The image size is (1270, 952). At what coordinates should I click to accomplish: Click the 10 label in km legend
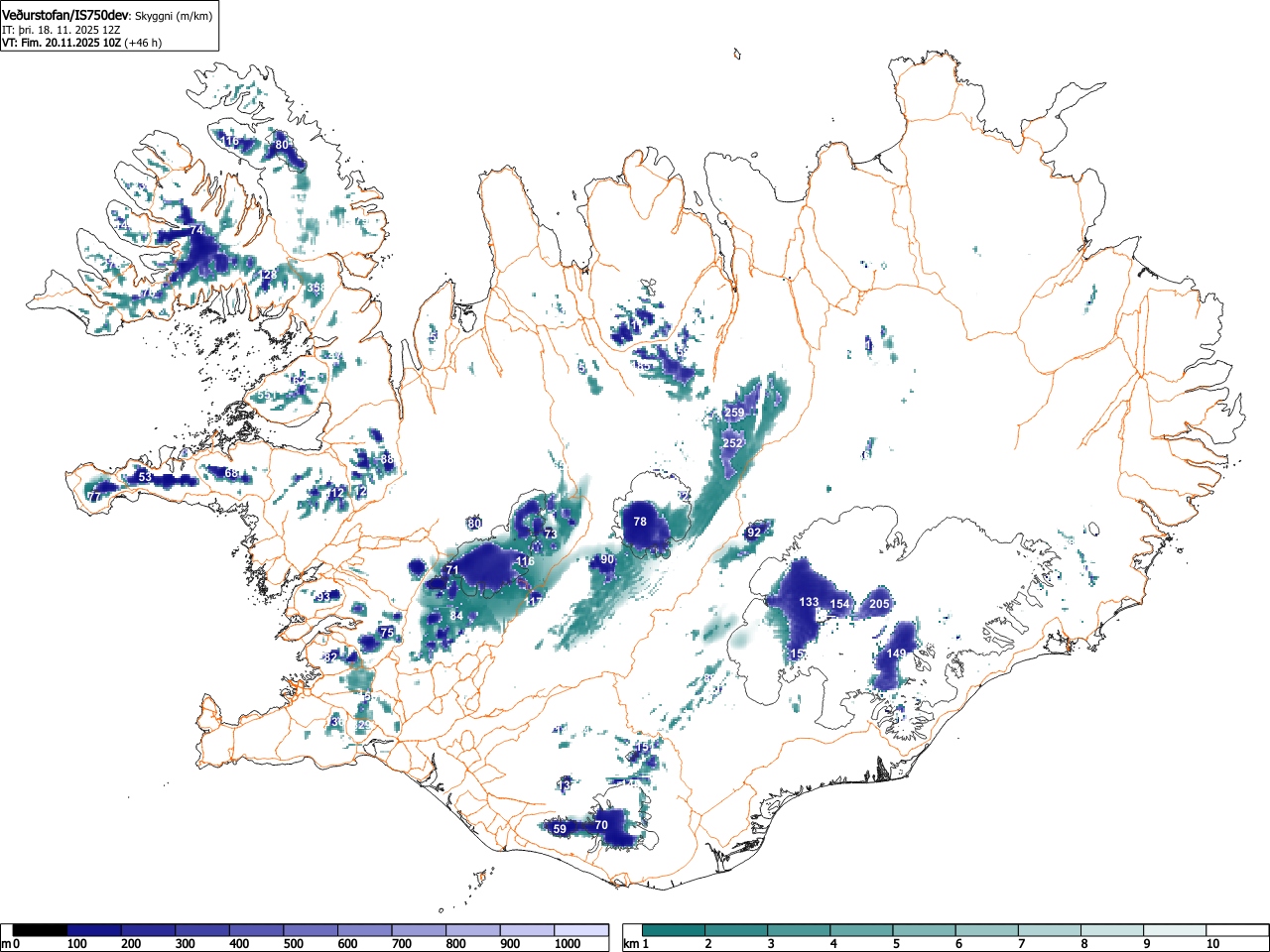click(x=1212, y=944)
